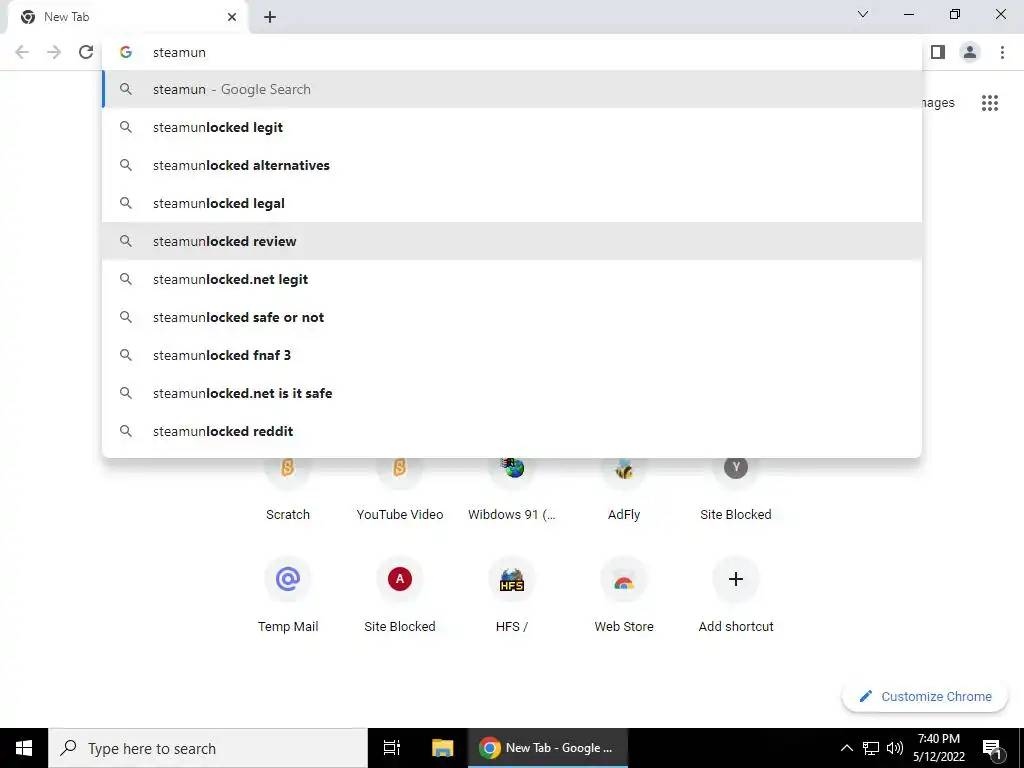Click the Add shortcut plus tile
The image size is (1024, 768).
pyautogui.click(x=736, y=596)
